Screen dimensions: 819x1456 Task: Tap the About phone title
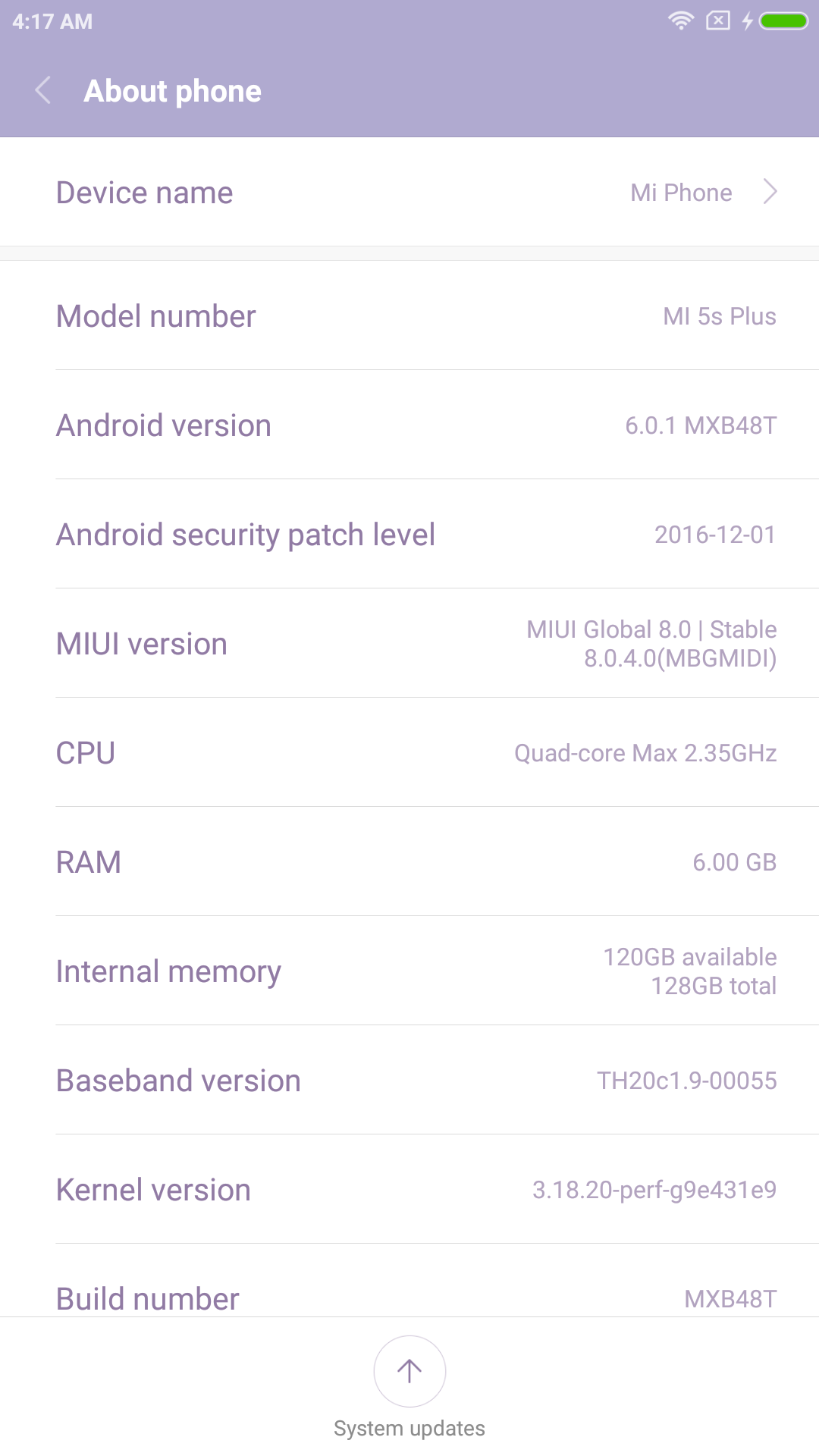pos(173,91)
